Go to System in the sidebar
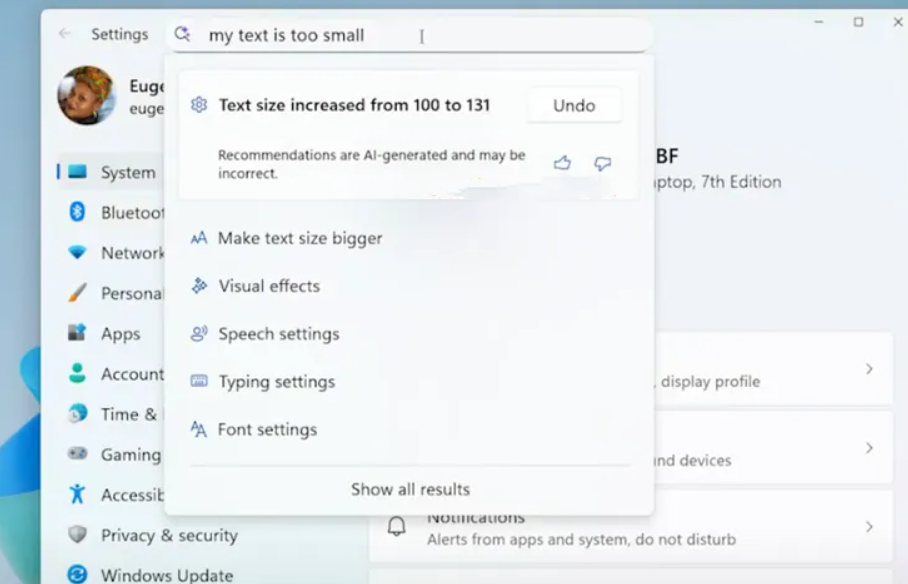The height and width of the screenshot is (584, 908). [127, 172]
